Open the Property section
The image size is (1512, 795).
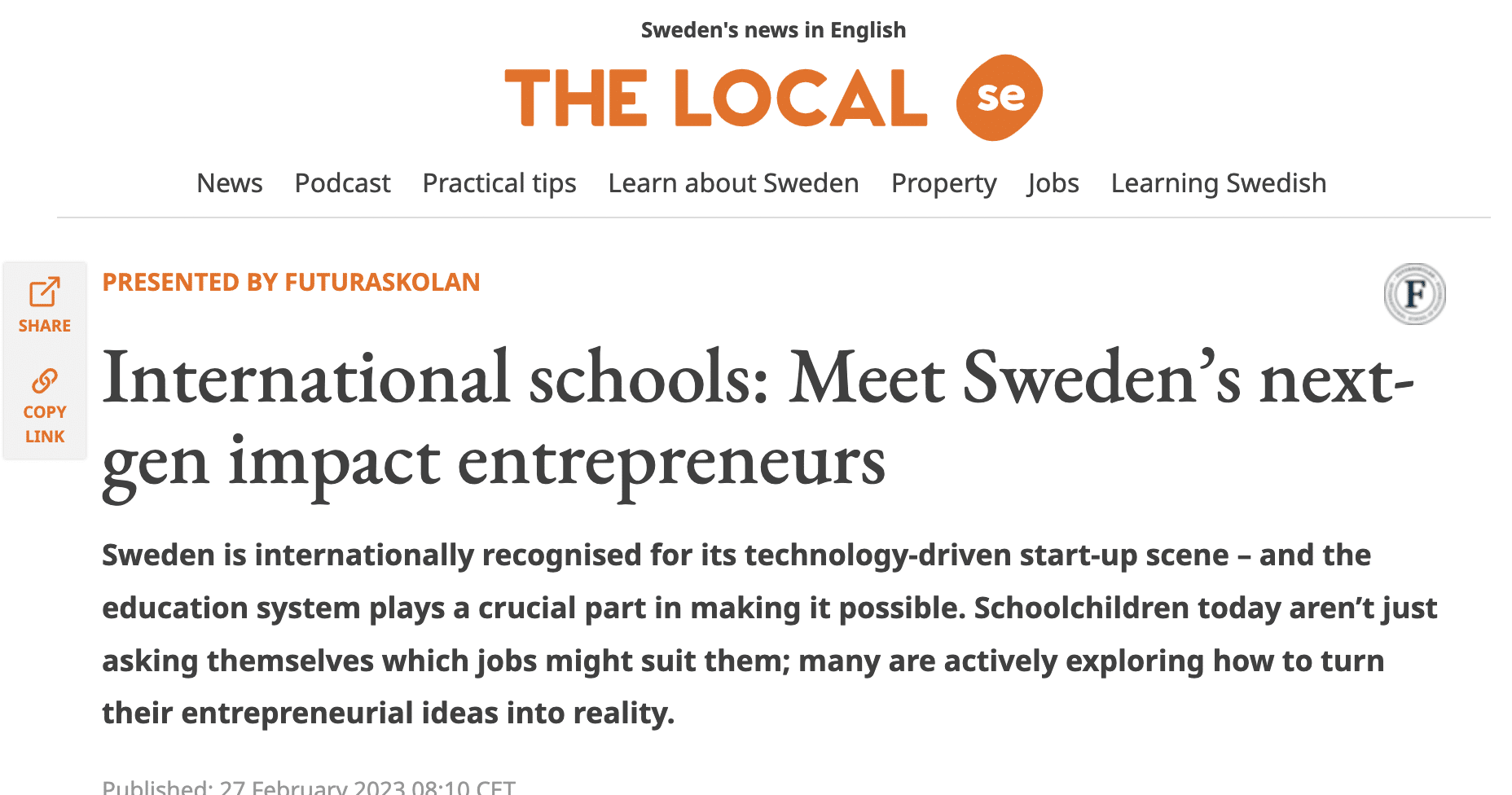coord(943,183)
